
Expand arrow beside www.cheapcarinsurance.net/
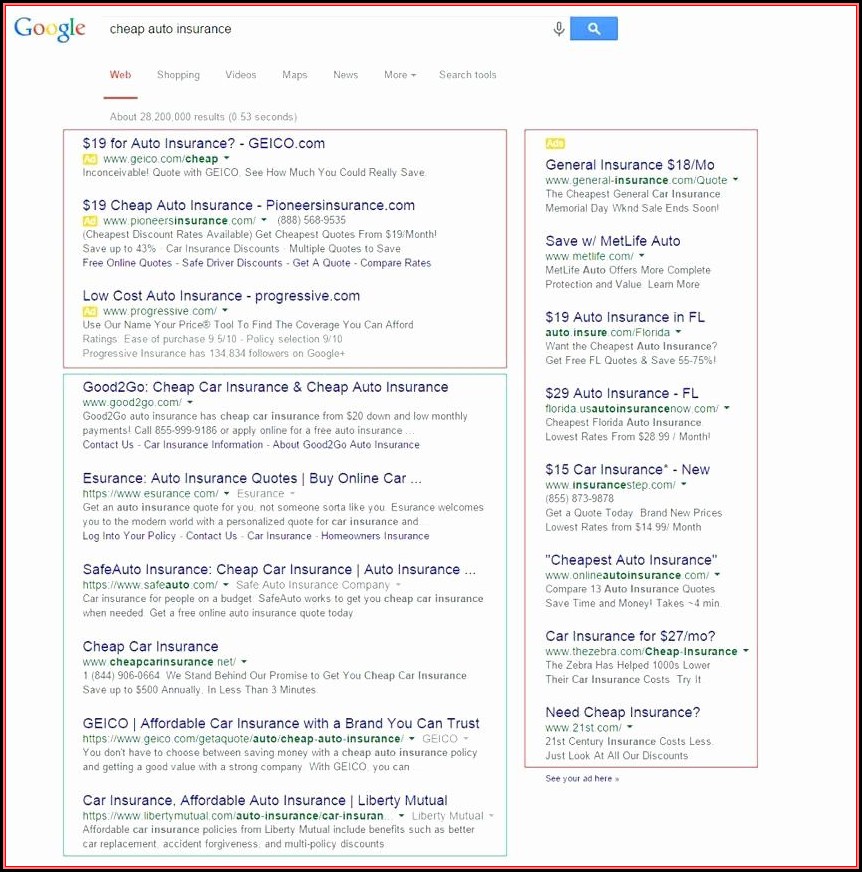244,662
